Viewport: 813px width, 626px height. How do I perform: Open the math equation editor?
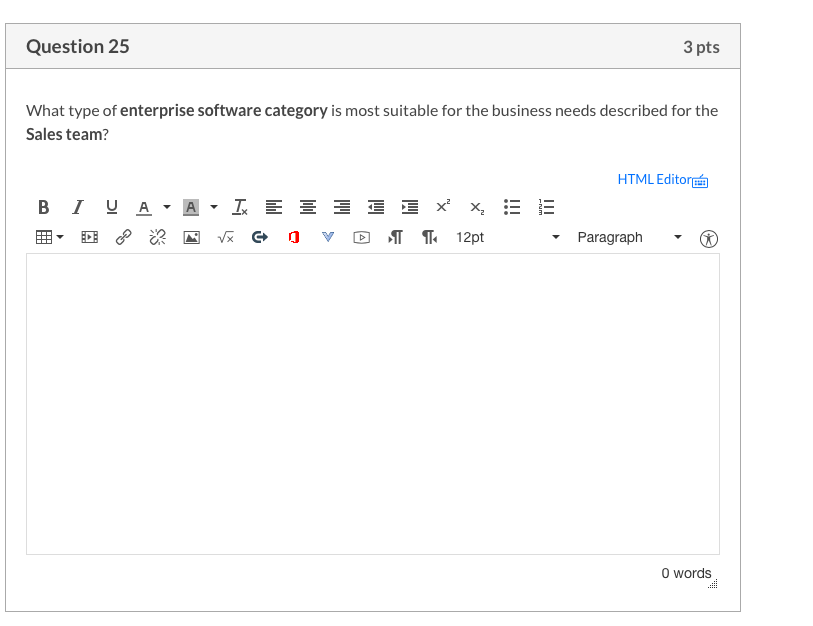click(226, 238)
